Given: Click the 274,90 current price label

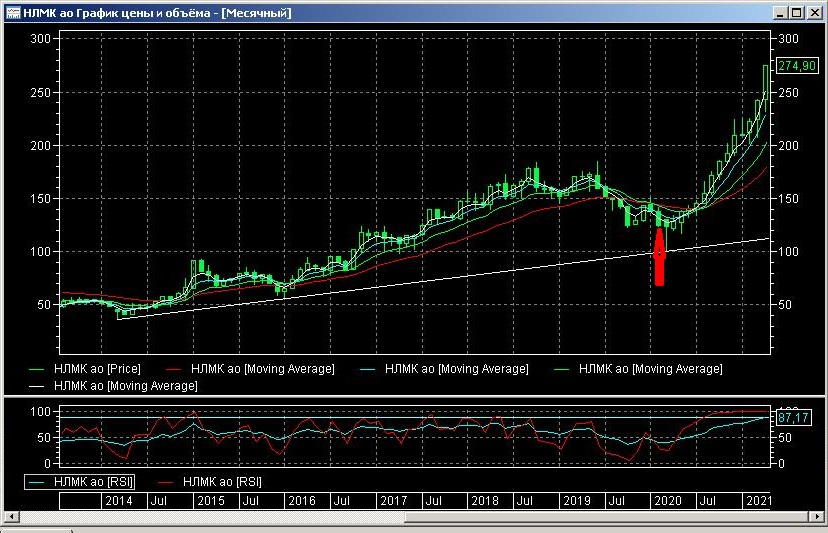Looking at the screenshot, I should (797, 66).
